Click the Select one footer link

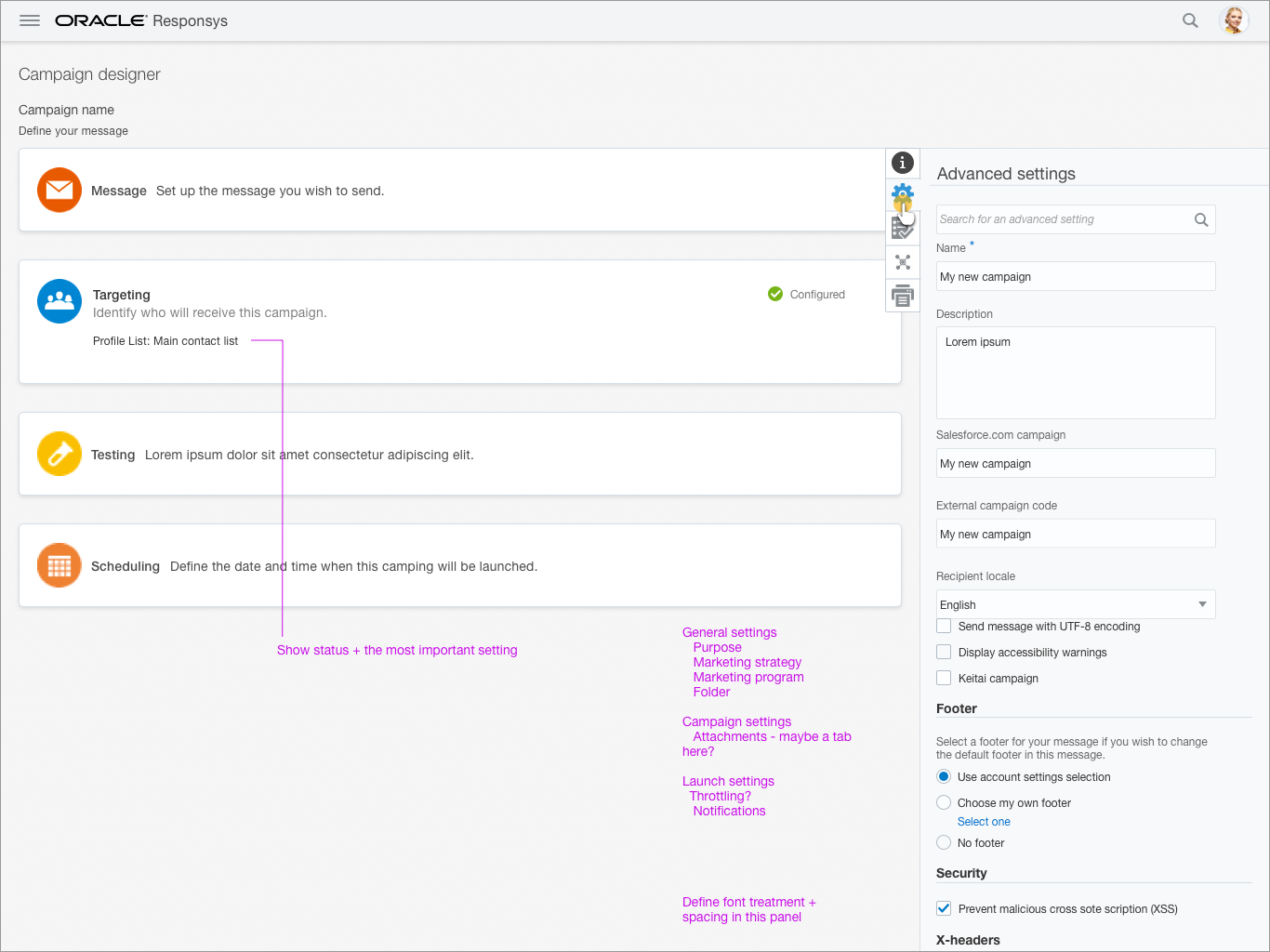pos(984,822)
